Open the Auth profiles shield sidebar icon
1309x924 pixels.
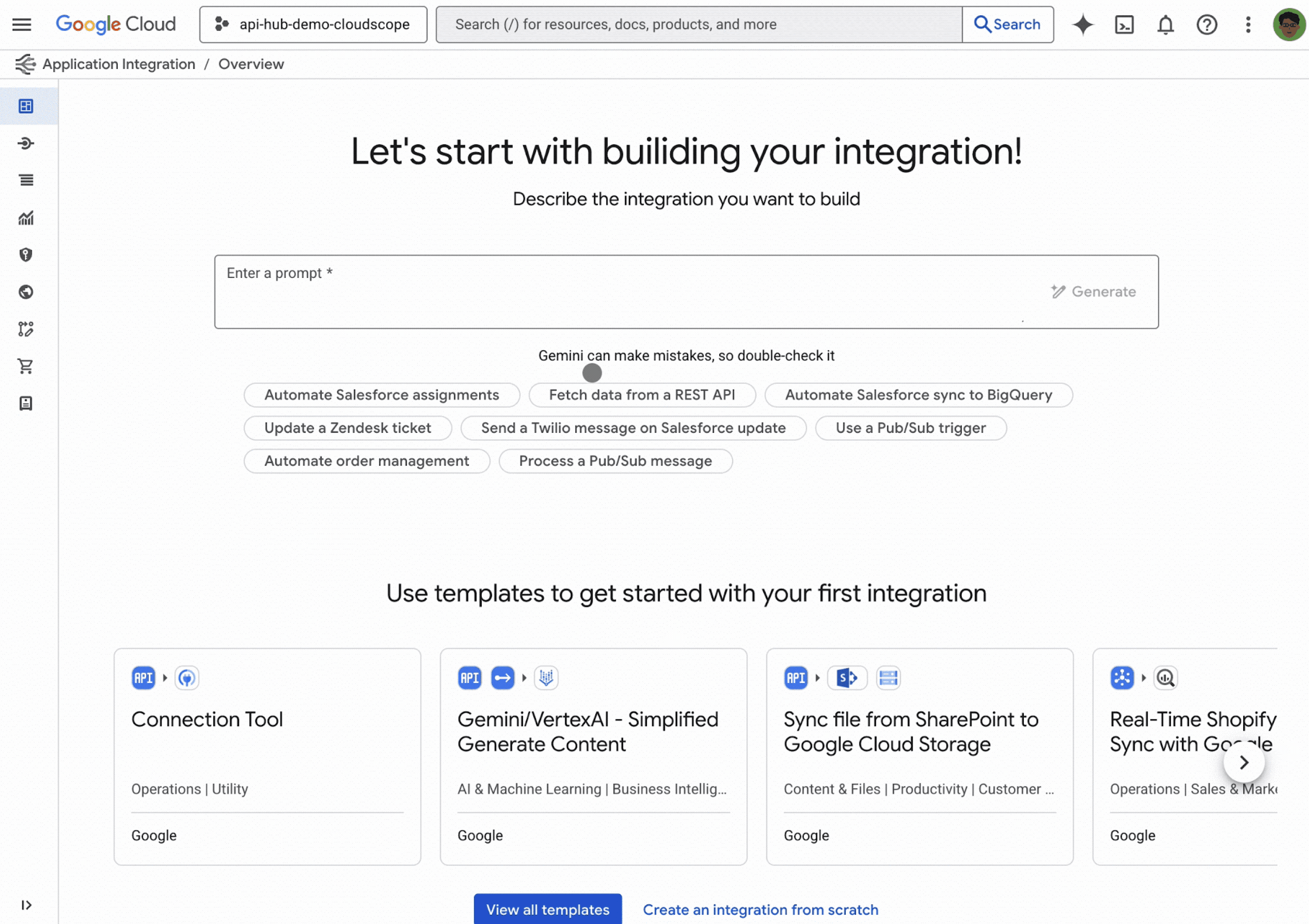click(x=26, y=255)
